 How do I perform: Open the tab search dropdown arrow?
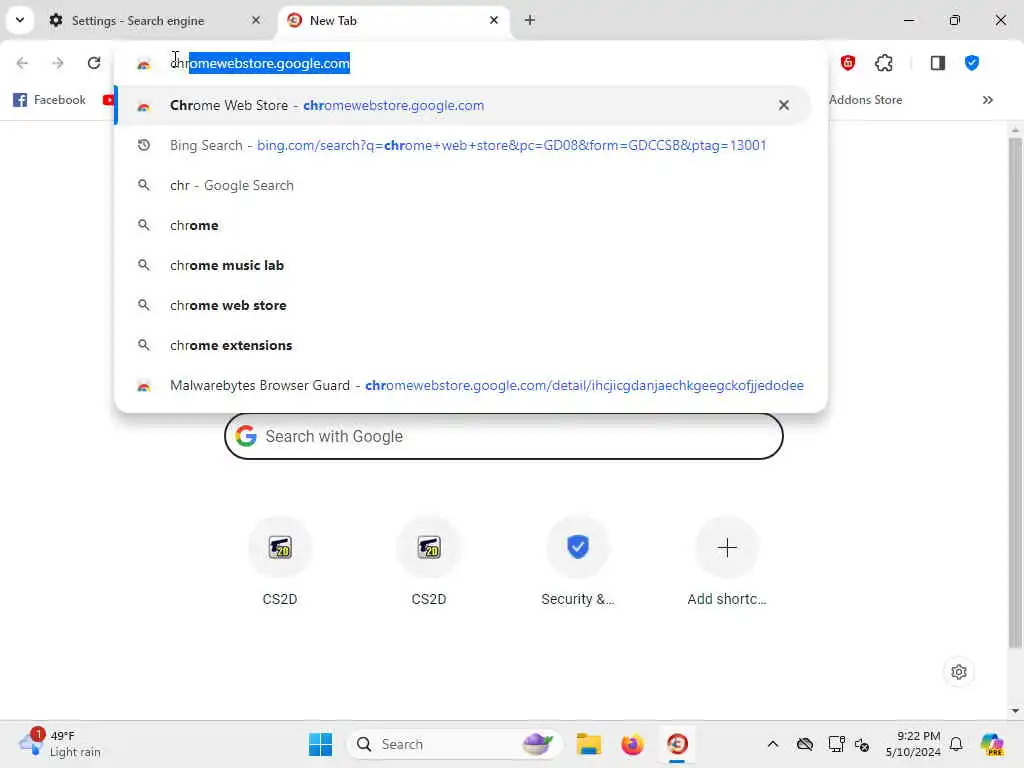pyautogui.click(x=20, y=20)
